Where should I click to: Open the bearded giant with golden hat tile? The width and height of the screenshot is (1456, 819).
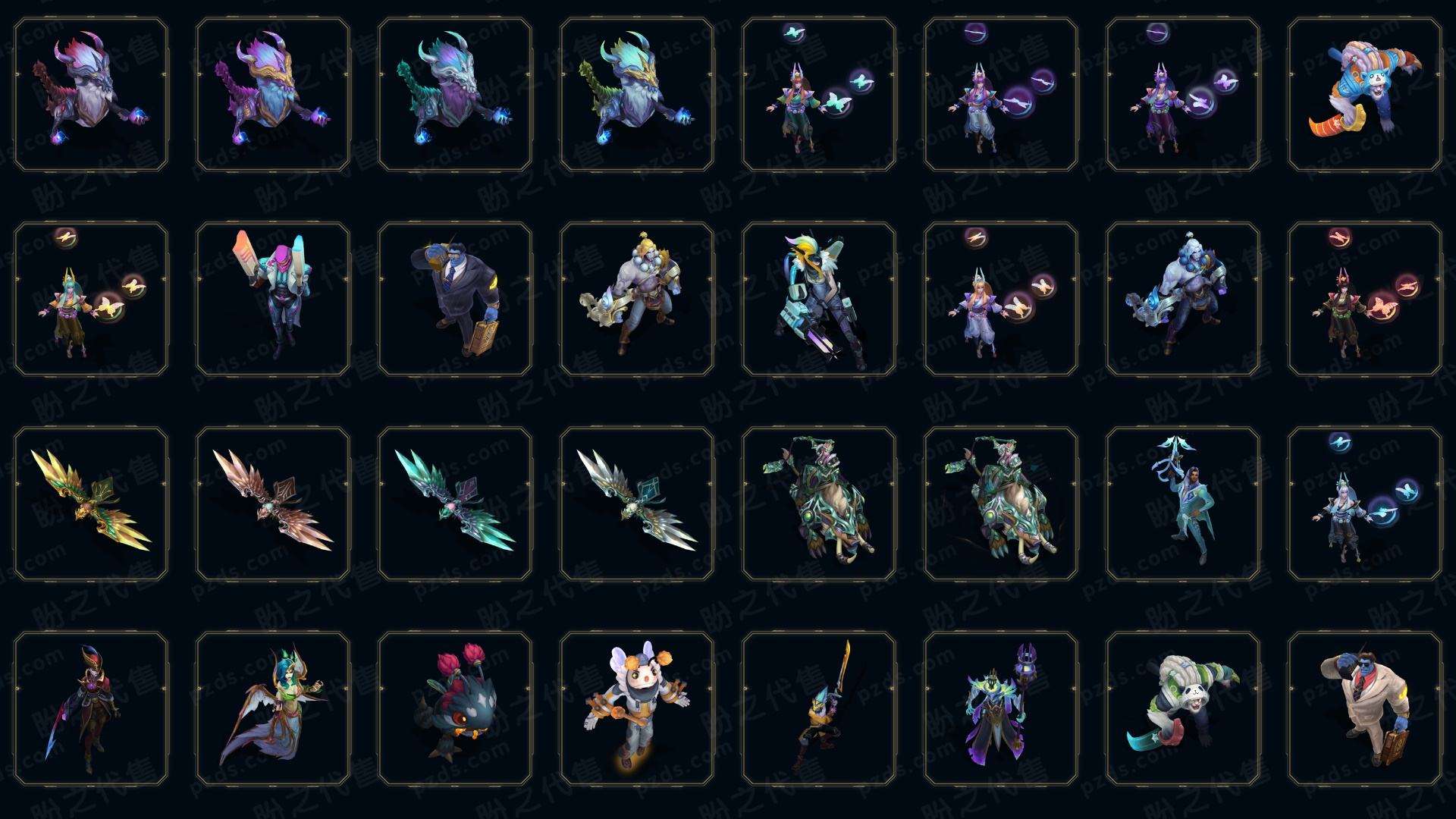(x=637, y=299)
